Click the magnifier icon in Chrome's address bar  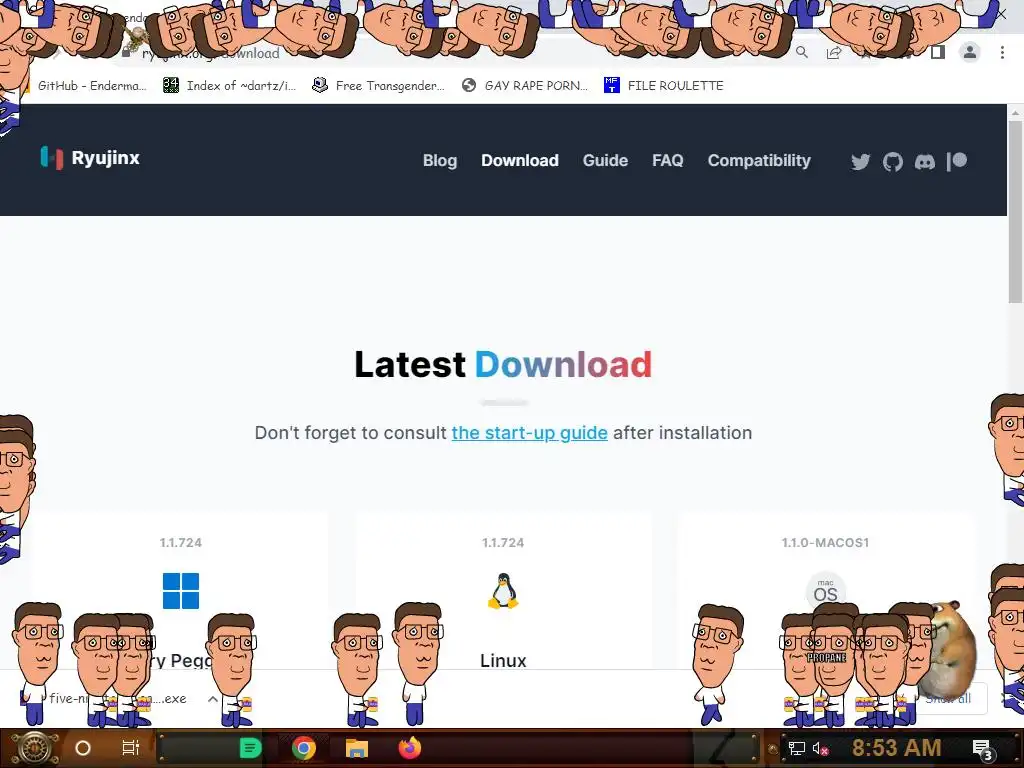point(802,52)
